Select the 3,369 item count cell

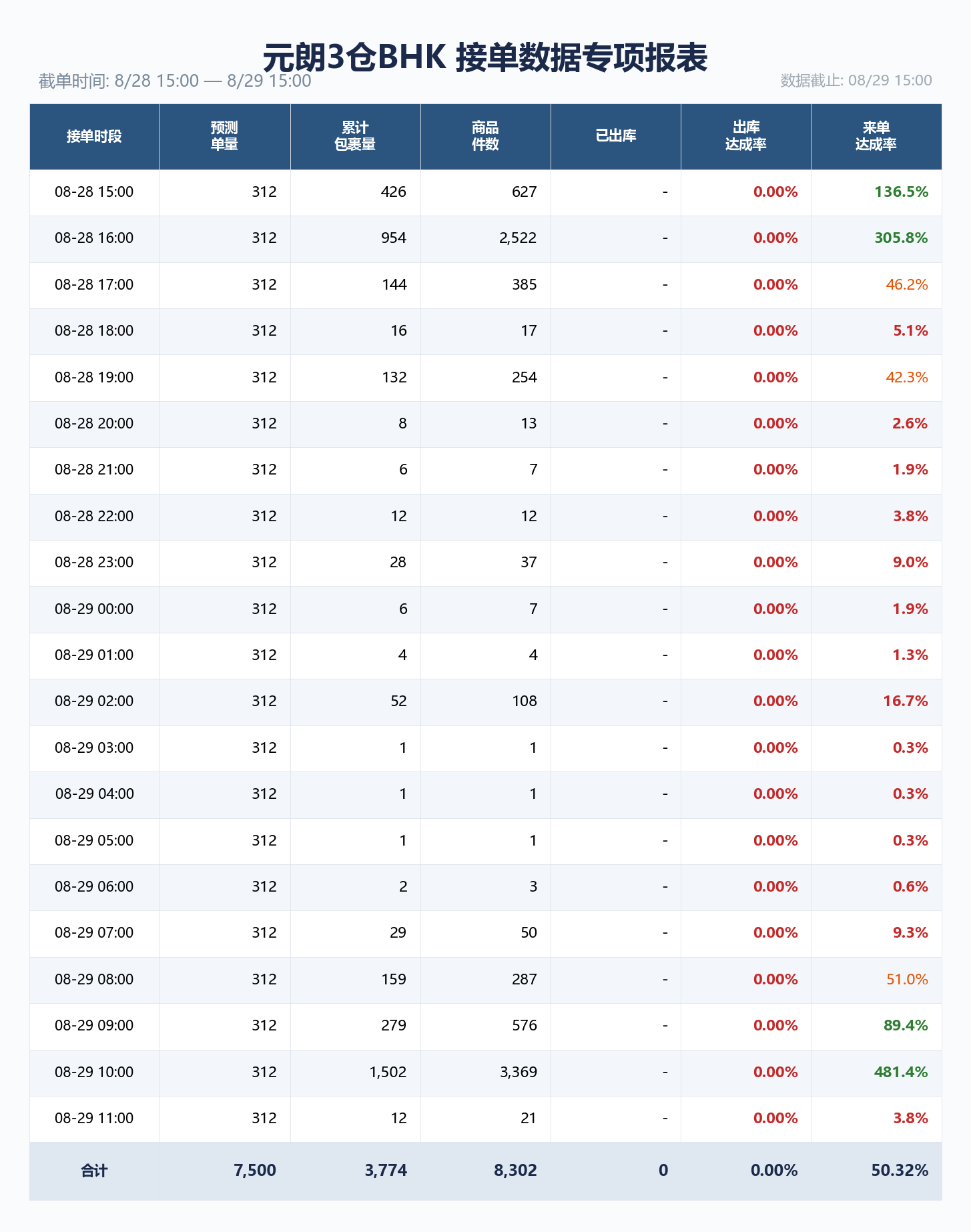tap(518, 1072)
